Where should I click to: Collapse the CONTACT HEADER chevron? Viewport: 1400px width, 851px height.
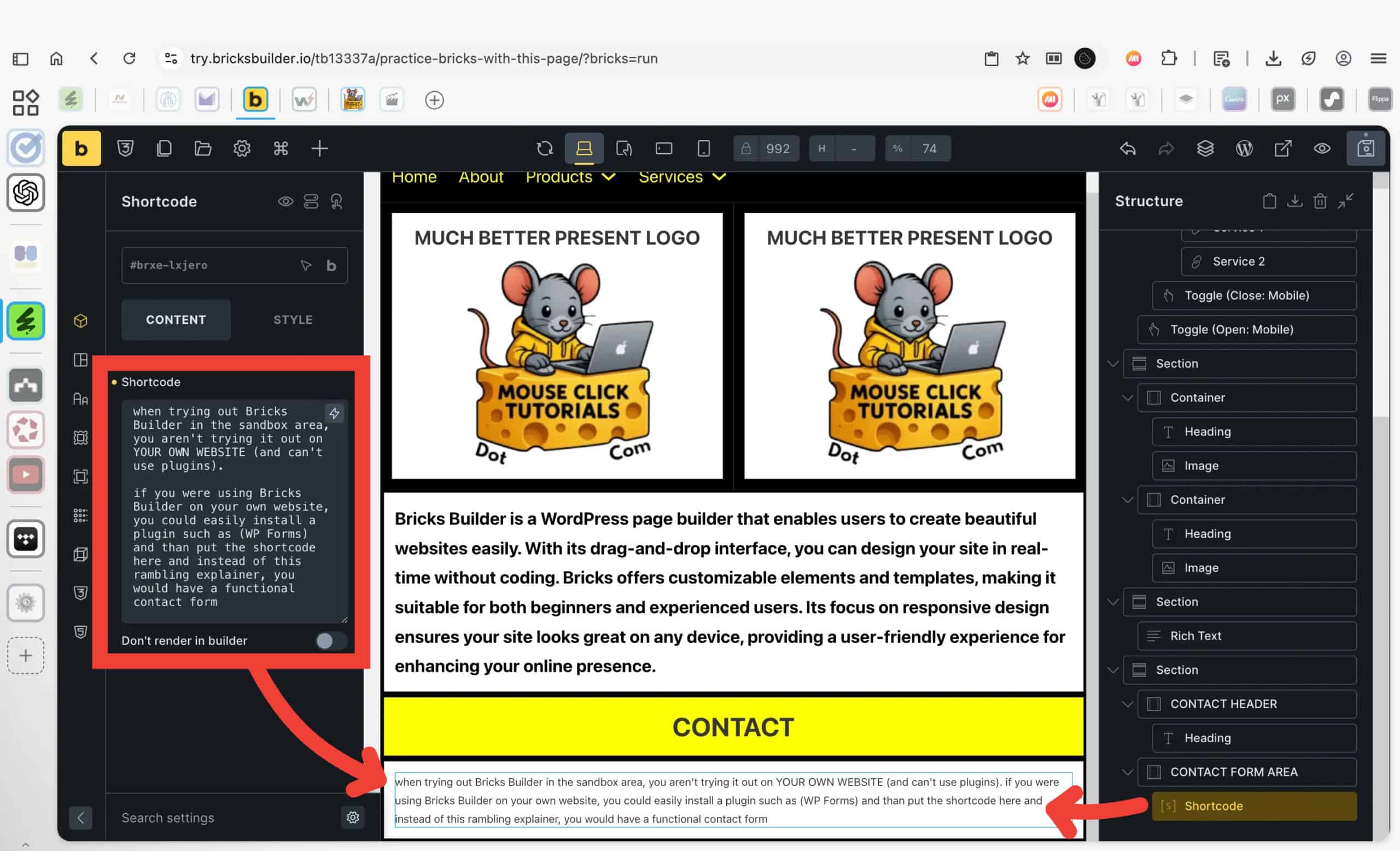[1127, 704]
